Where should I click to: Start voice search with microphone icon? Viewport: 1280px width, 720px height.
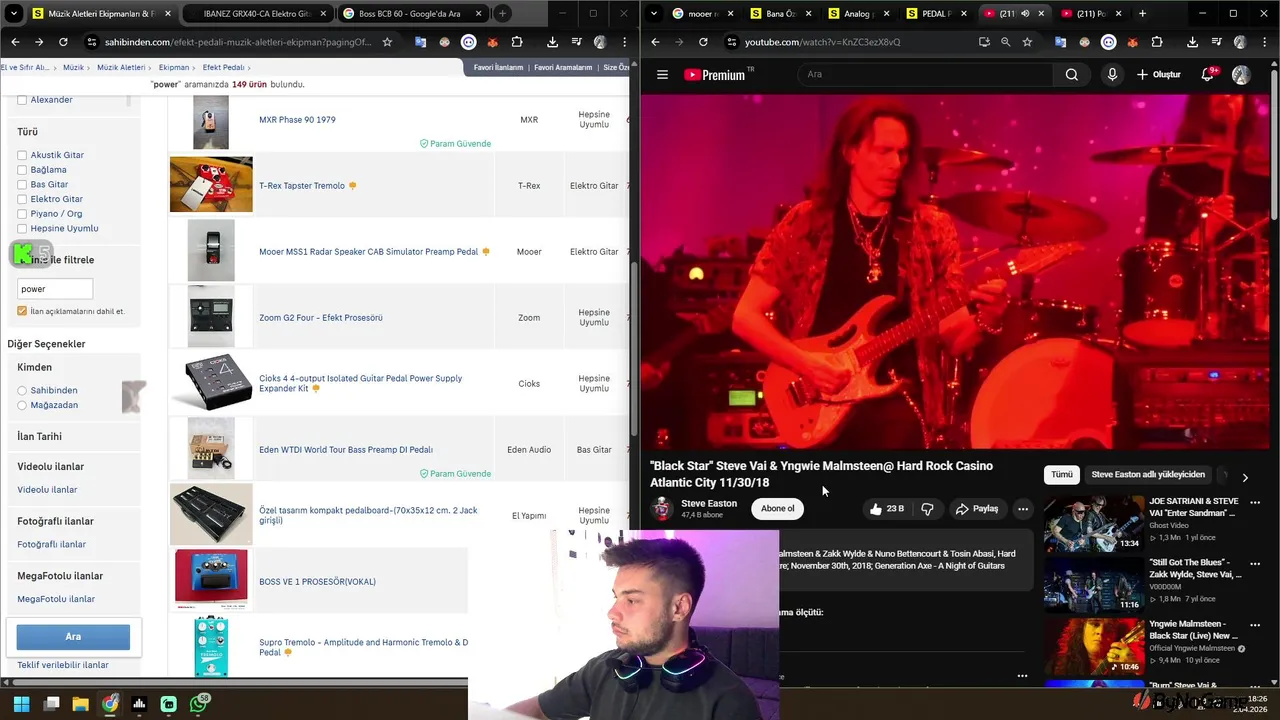(1112, 75)
